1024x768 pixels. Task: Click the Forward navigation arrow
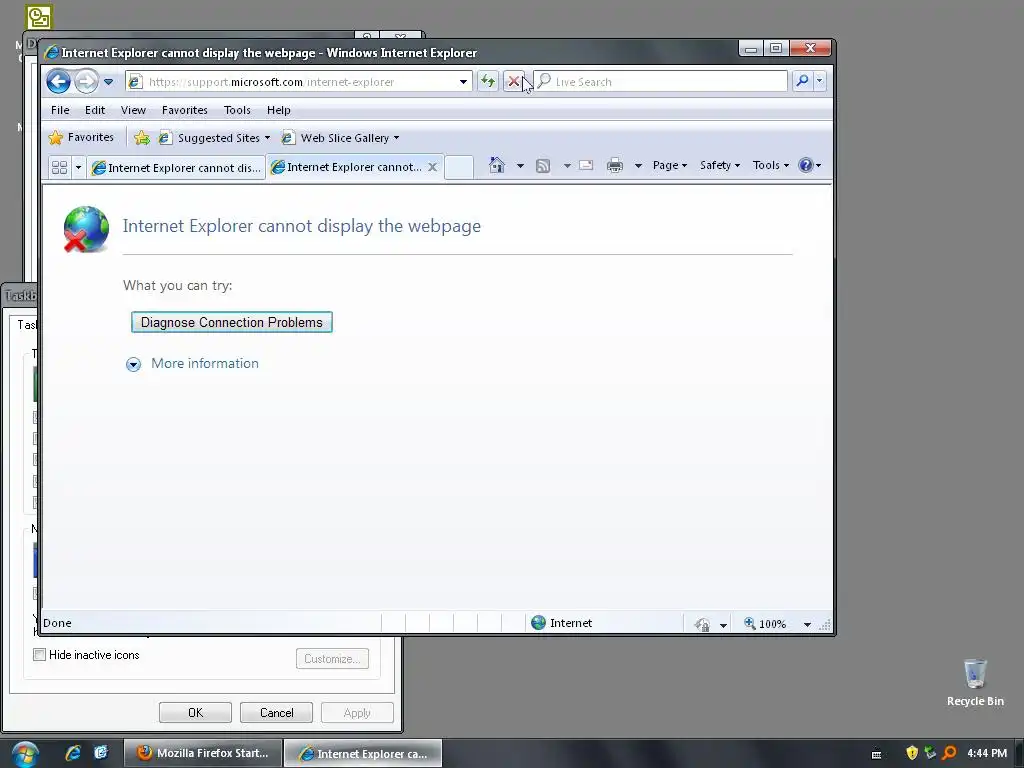[x=86, y=82]
